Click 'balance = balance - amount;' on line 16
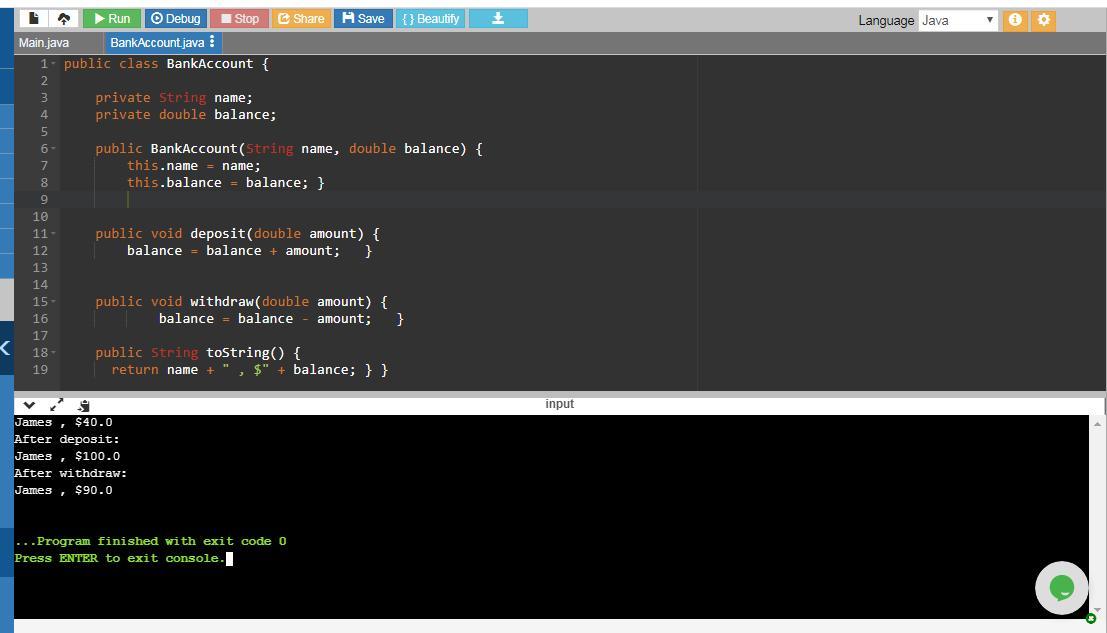This screenshot has width=1107, height=633. pos(265,318)
